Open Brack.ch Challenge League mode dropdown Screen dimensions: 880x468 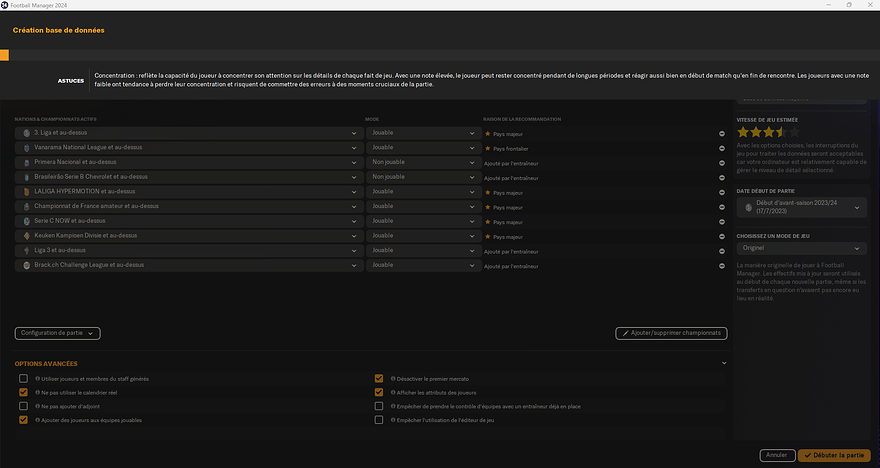tap(424, 265)
